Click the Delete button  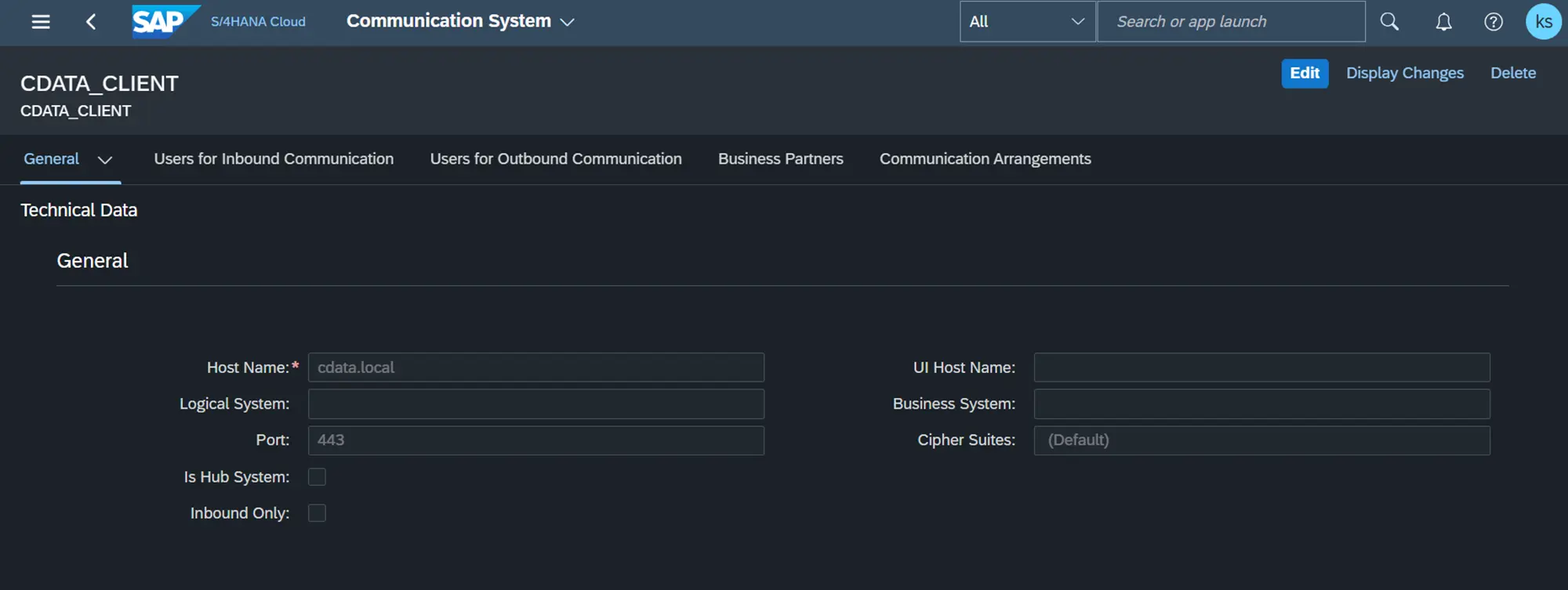(x=1513, y=74)
